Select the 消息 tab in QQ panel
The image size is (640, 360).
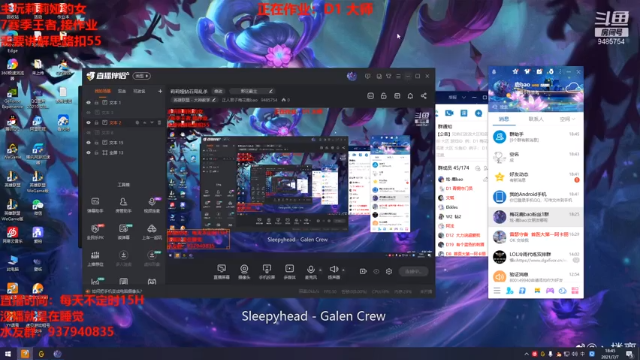coord(504,119)
